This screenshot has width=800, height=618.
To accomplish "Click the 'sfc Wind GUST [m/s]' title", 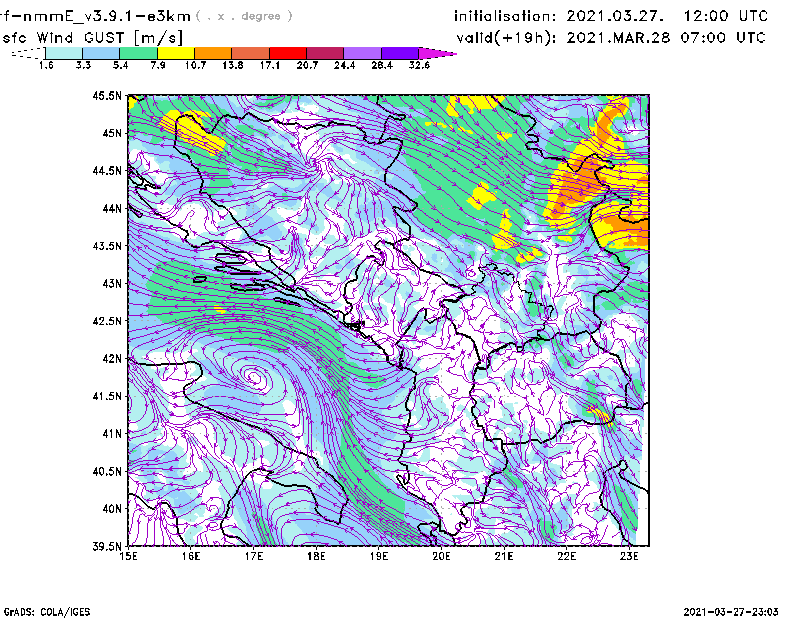I will pyautogui.click(x=92, y=38).
